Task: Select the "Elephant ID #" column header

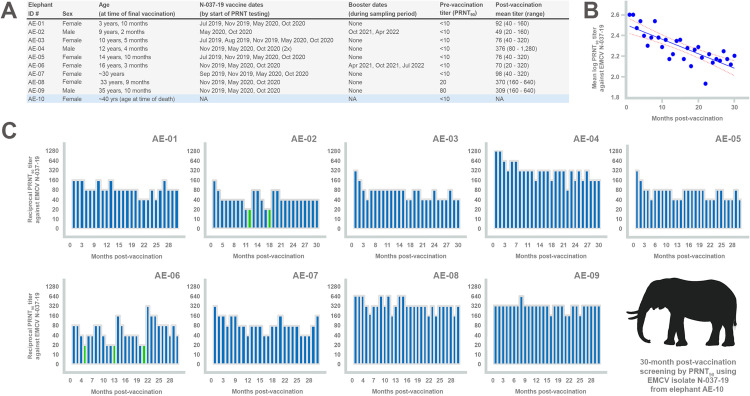Action: [39, 10]
